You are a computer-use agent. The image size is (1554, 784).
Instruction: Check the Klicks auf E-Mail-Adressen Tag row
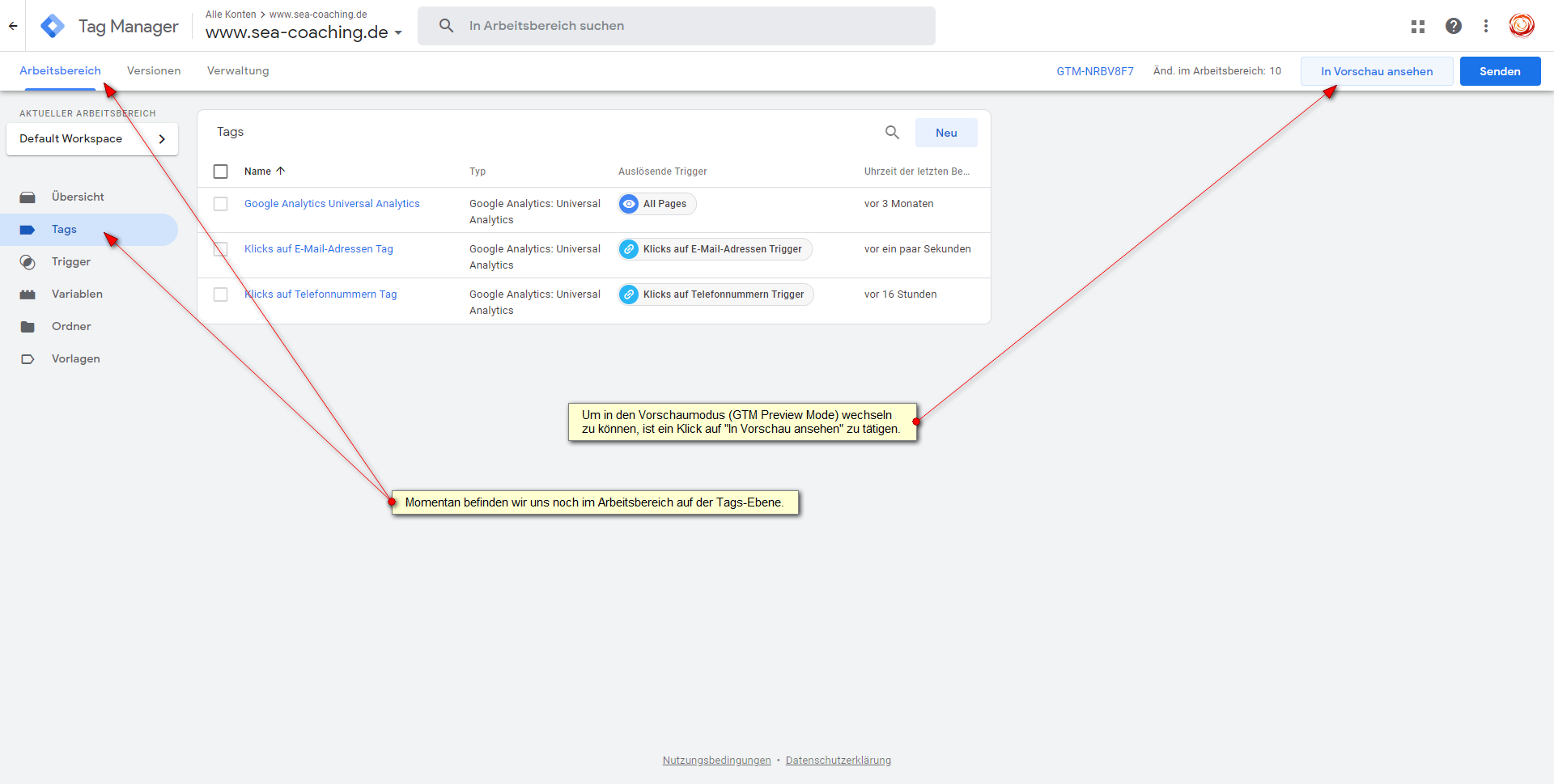(220, 249)
